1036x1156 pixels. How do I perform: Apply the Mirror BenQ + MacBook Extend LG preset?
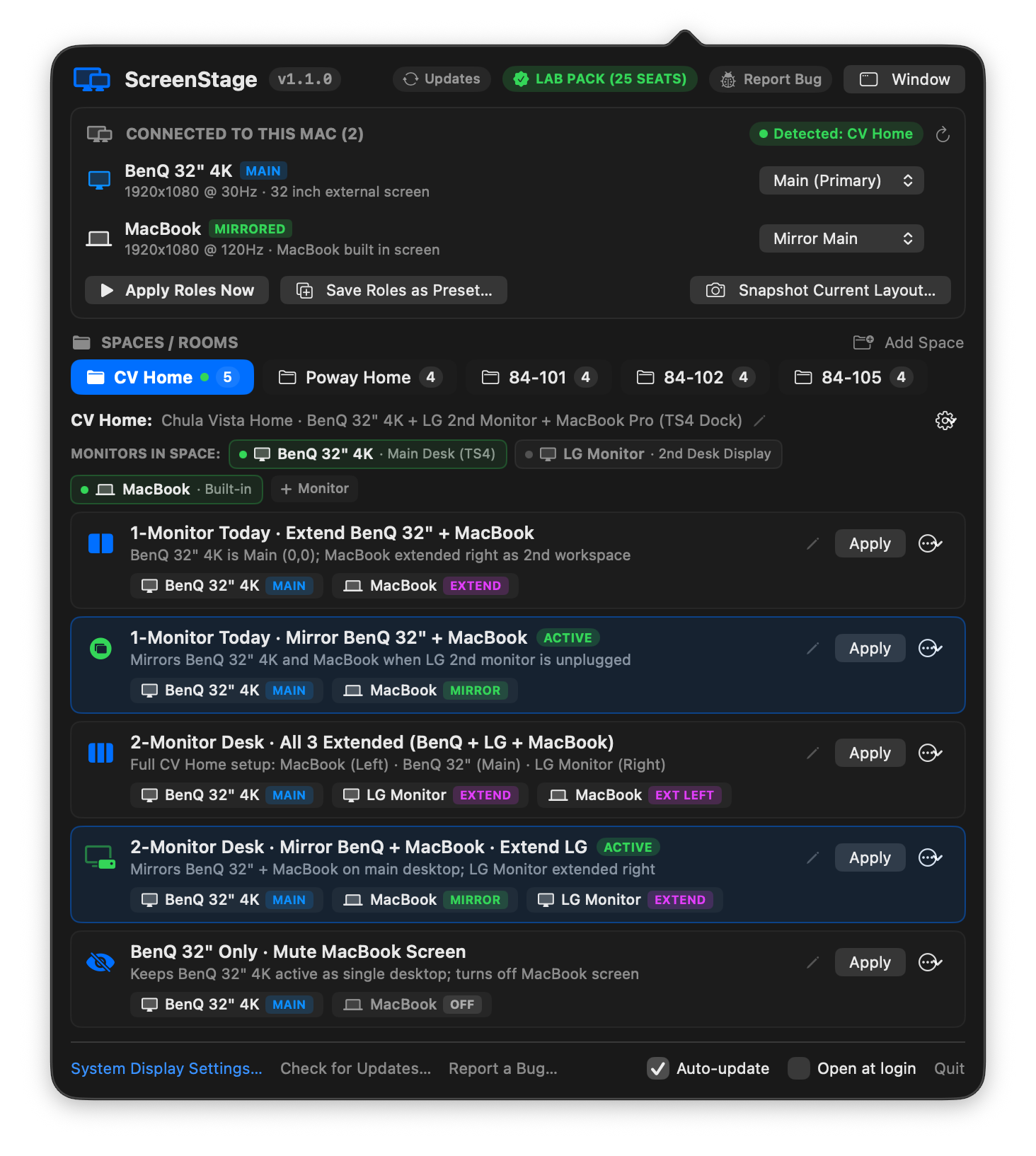(x=870, y=857)
